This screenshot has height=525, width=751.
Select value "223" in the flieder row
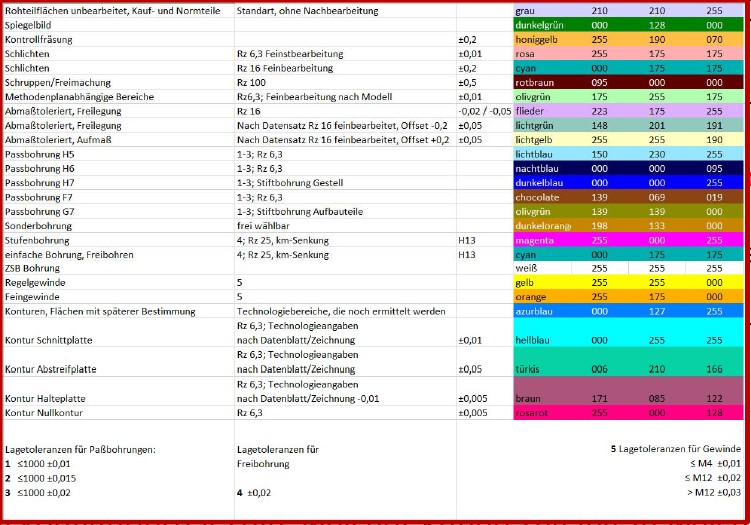[599, 111]
